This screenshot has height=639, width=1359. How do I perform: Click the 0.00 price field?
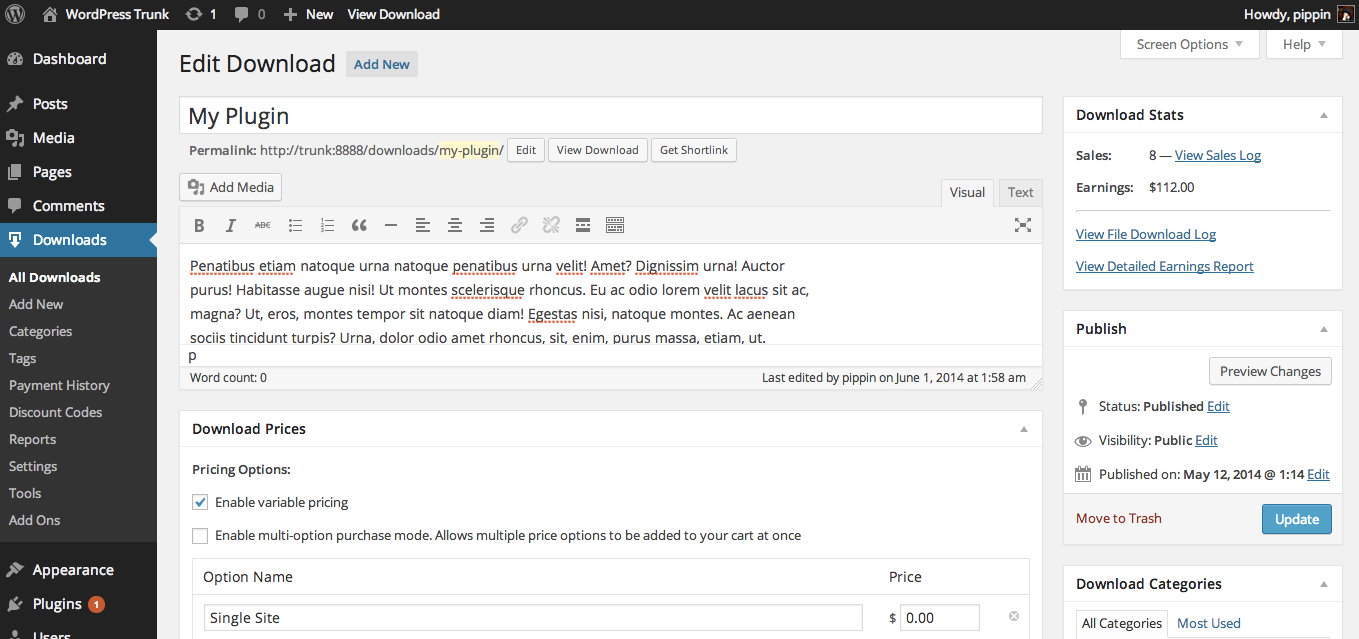pyautogui.click(x=939, y=618)
